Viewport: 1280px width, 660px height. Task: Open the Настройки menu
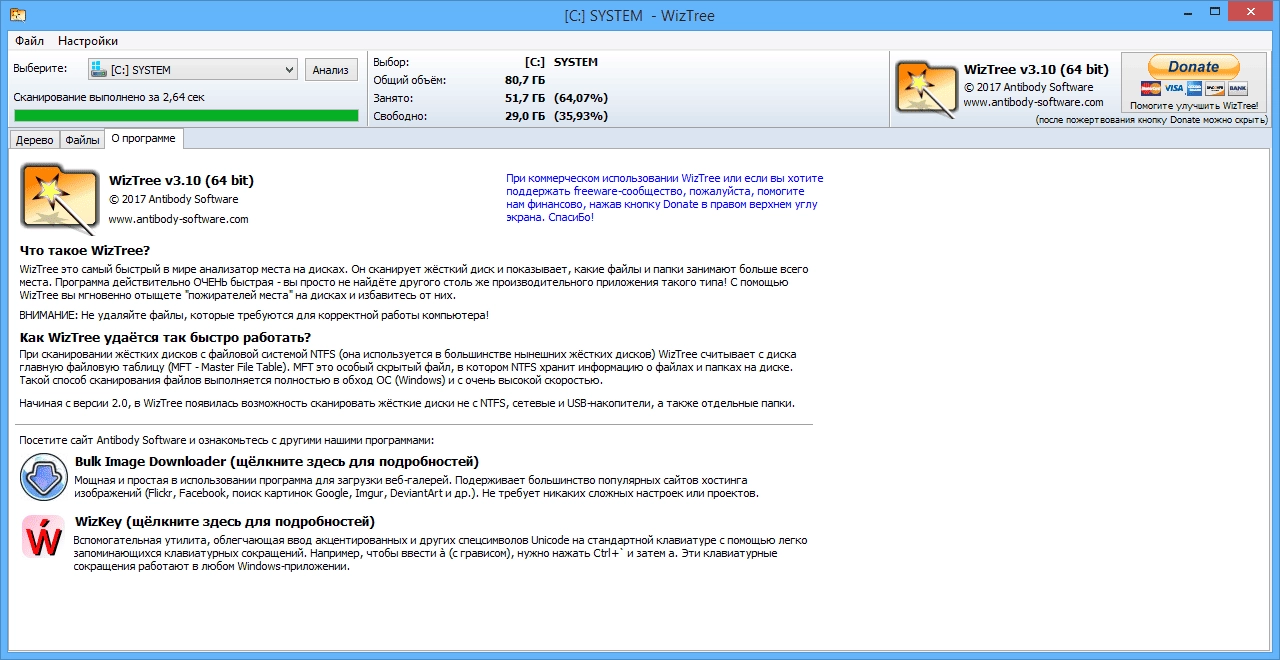(x=88, y=41)
